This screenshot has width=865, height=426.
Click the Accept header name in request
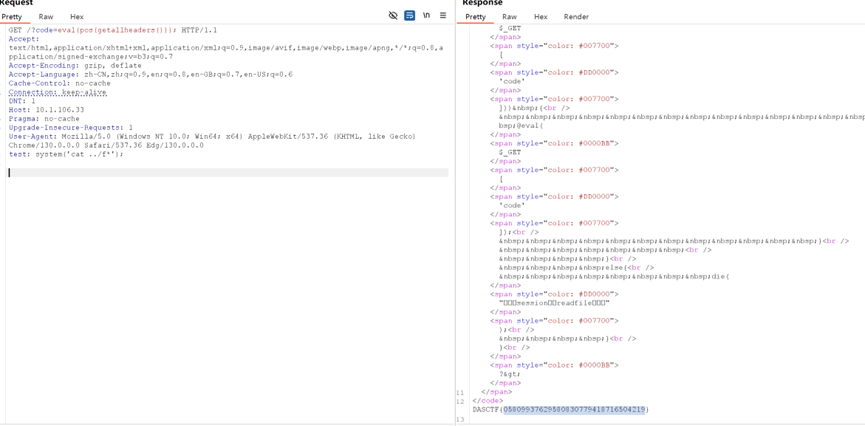(24, 39)
